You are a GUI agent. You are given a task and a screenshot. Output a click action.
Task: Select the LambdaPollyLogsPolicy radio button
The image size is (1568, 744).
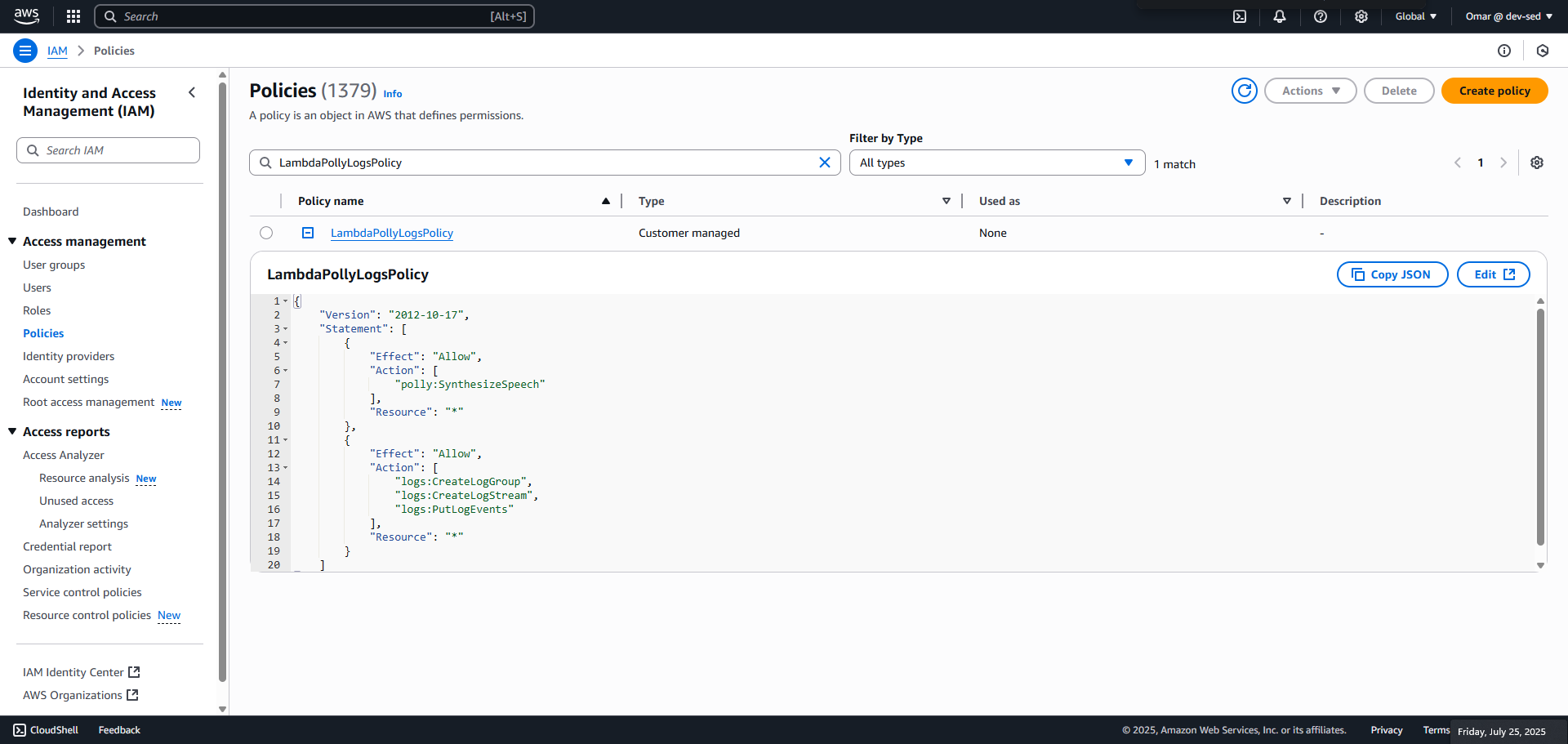point(266,233)
